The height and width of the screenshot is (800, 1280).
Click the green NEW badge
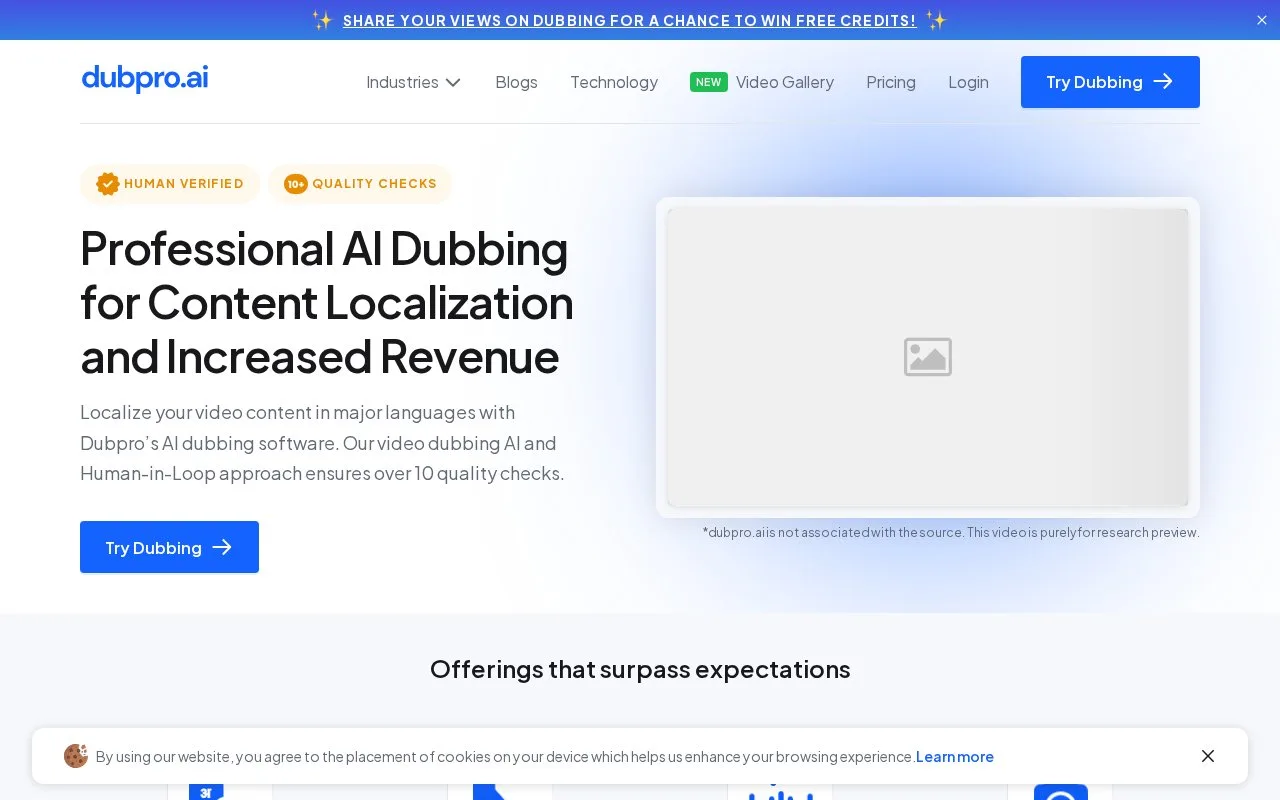709,82
